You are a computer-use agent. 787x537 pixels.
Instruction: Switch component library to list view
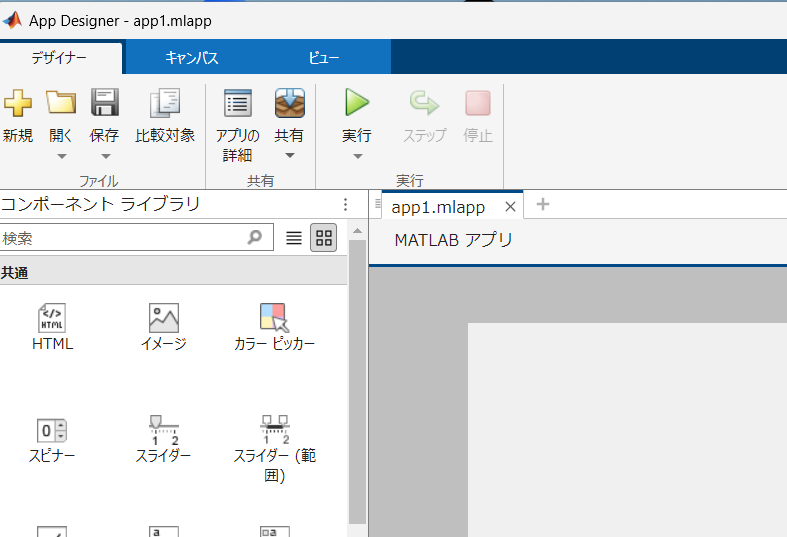click(x=294, y=237)
